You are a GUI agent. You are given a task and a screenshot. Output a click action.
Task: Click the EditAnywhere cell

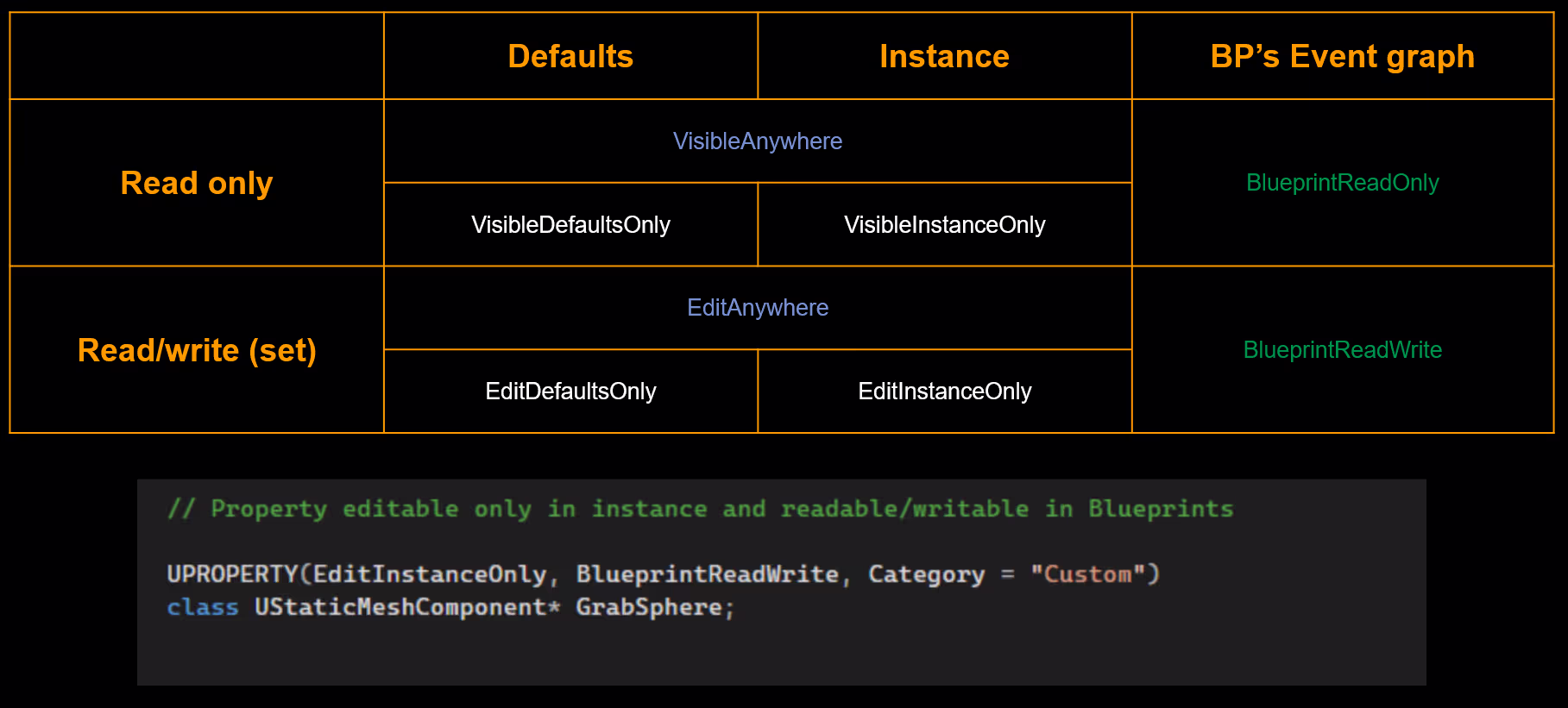758,308
